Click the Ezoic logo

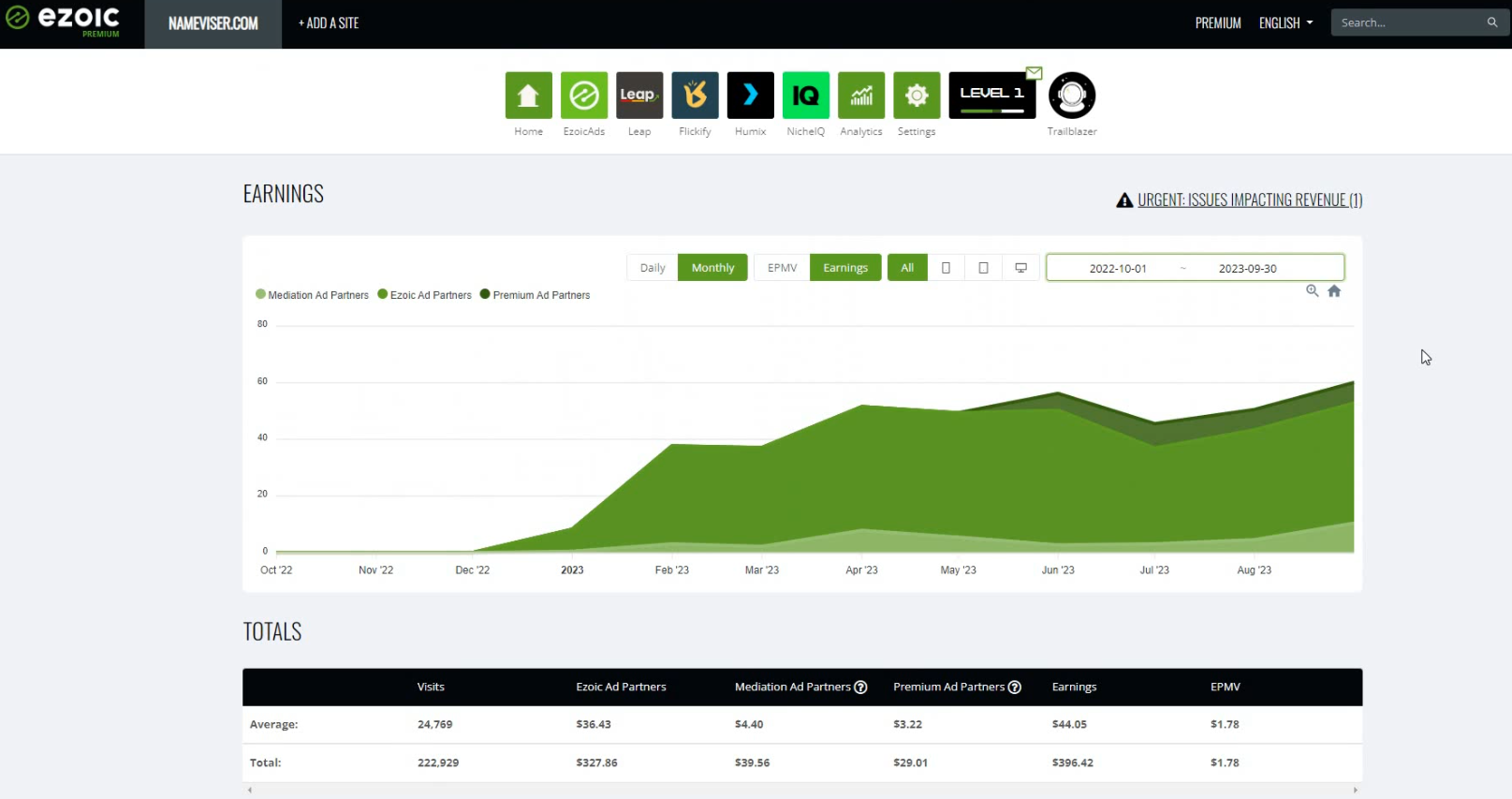[64, 20]
